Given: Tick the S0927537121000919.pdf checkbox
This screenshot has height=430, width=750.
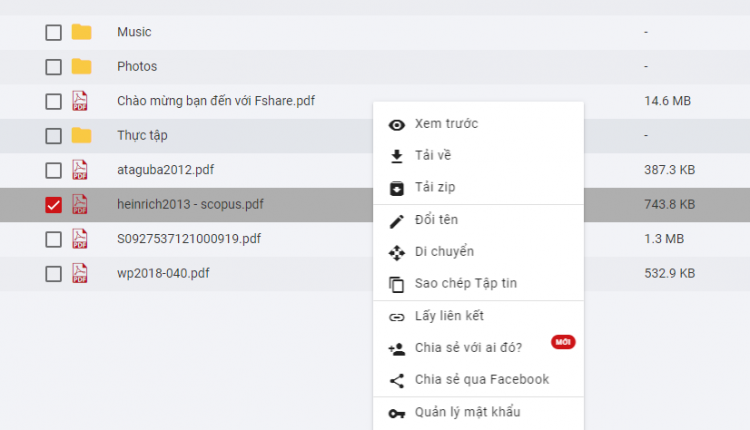Looking at the screenshot, I should coord(54,239).
